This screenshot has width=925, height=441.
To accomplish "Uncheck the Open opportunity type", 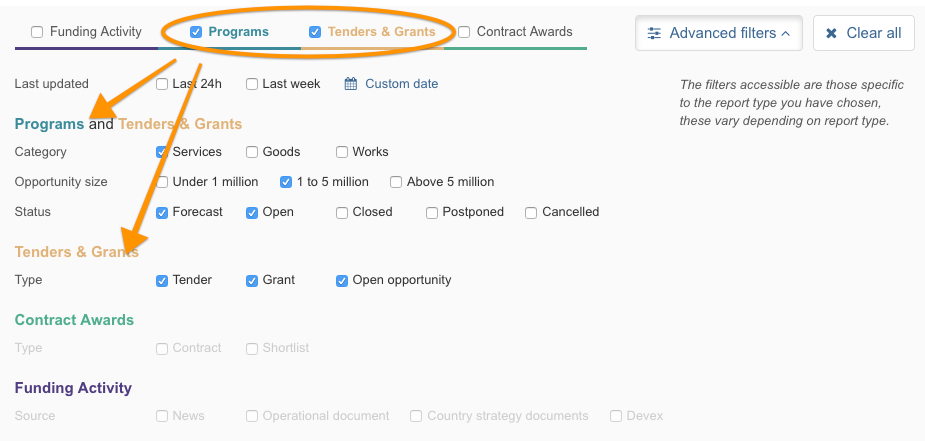I will click(342, 281).
